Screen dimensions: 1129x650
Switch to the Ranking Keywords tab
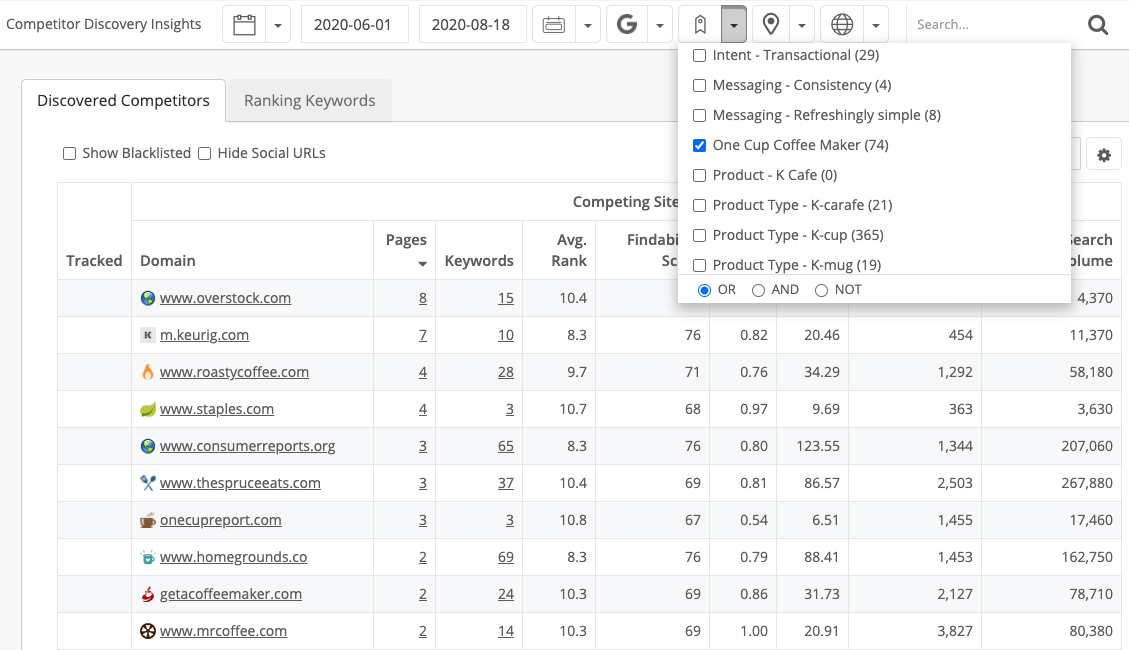309,101
